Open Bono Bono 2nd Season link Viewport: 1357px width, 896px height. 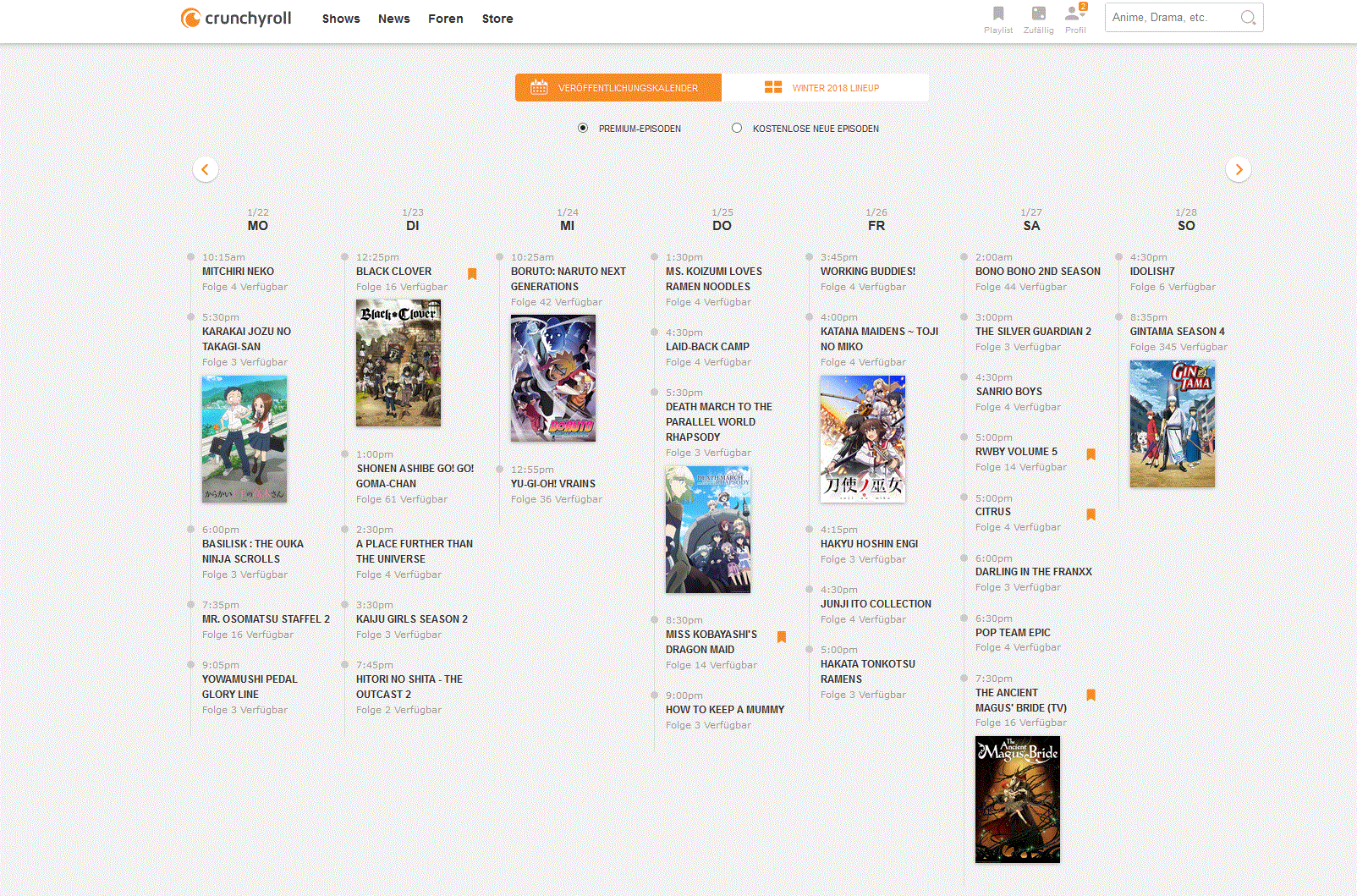pos(1038,272)
